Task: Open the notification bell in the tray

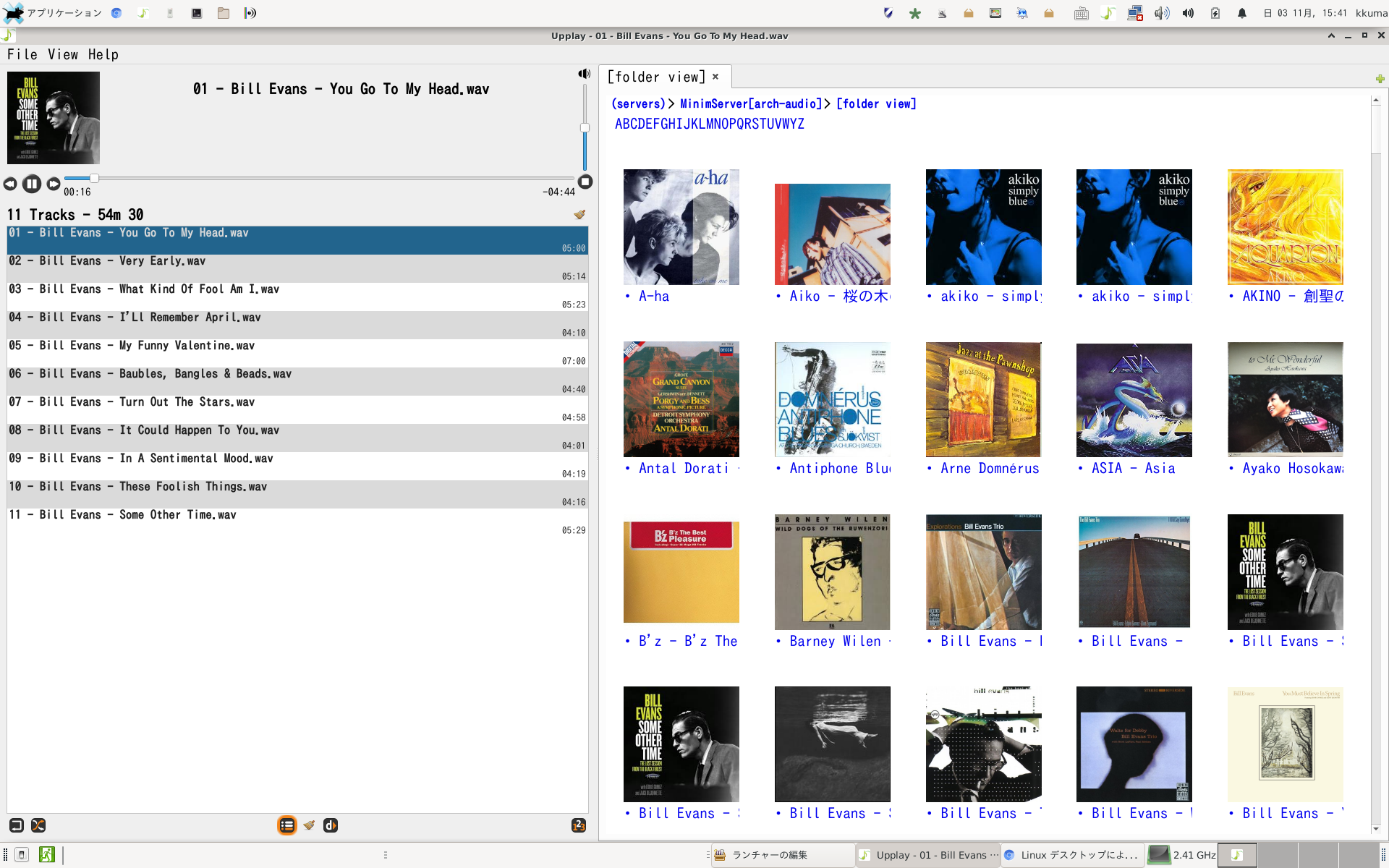Action: pos(1242,13)
